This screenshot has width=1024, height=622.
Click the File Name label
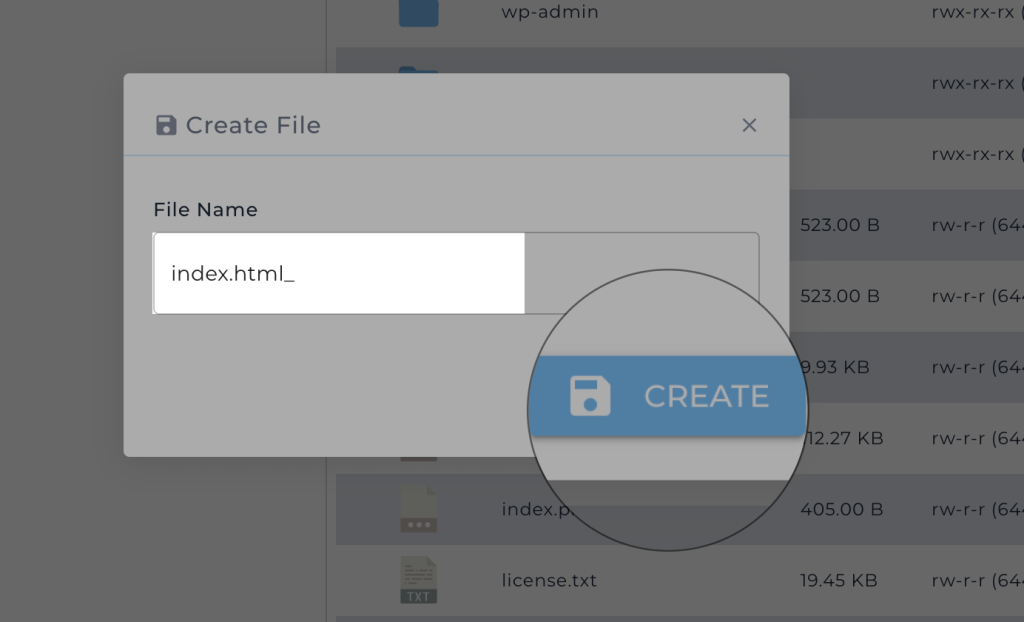click(x=205, y=210)
